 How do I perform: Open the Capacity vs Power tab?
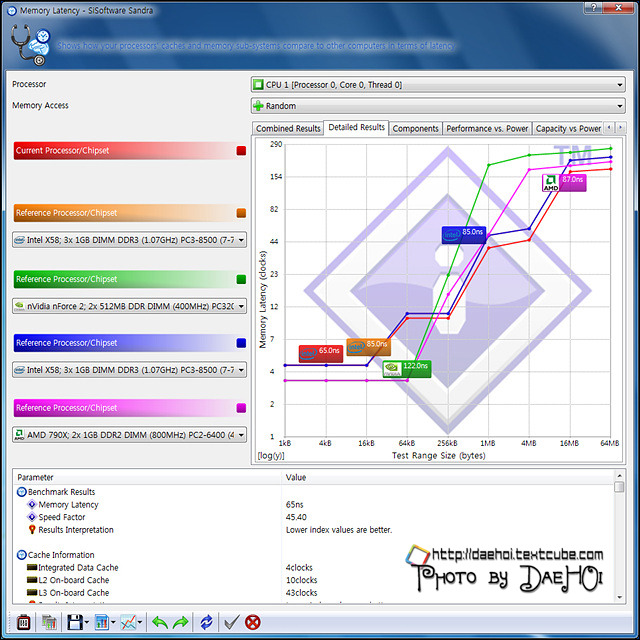568,129
